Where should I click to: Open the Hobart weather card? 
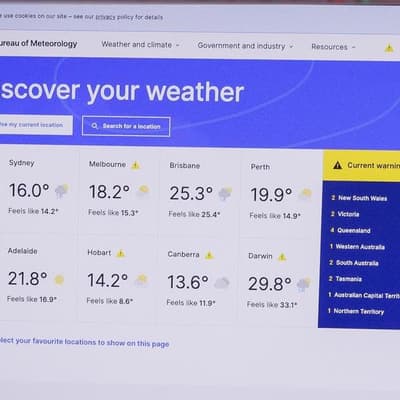(x=117, y=278)
